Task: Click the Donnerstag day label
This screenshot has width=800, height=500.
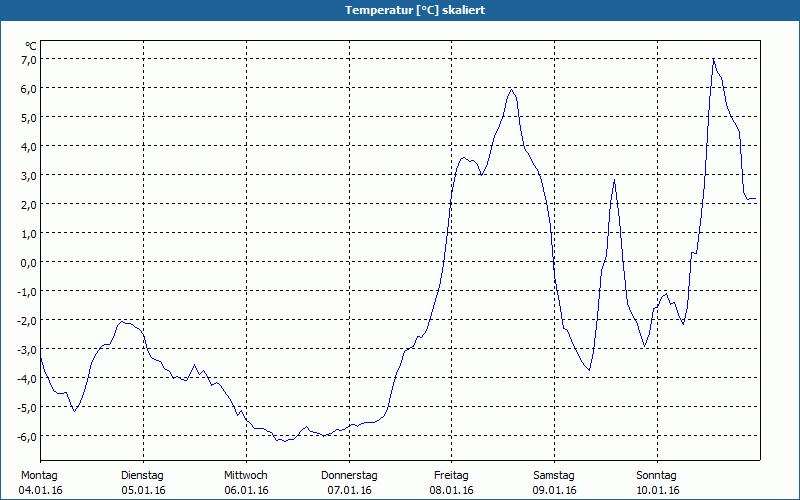Action: [x=349, y=476]
